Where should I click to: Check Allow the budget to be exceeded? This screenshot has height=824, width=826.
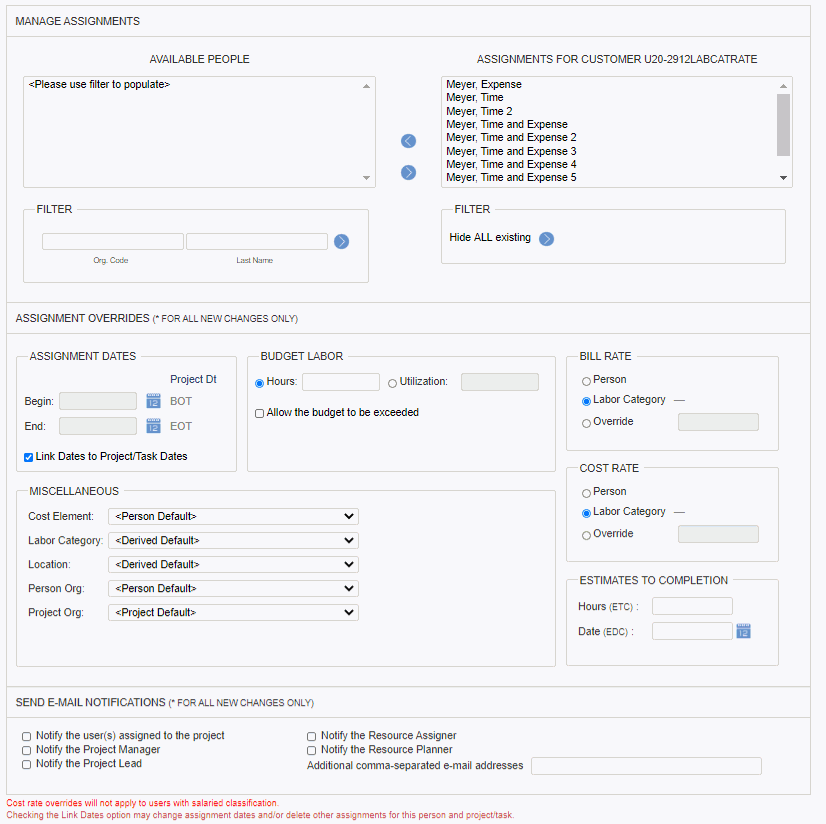pos(259,413)
